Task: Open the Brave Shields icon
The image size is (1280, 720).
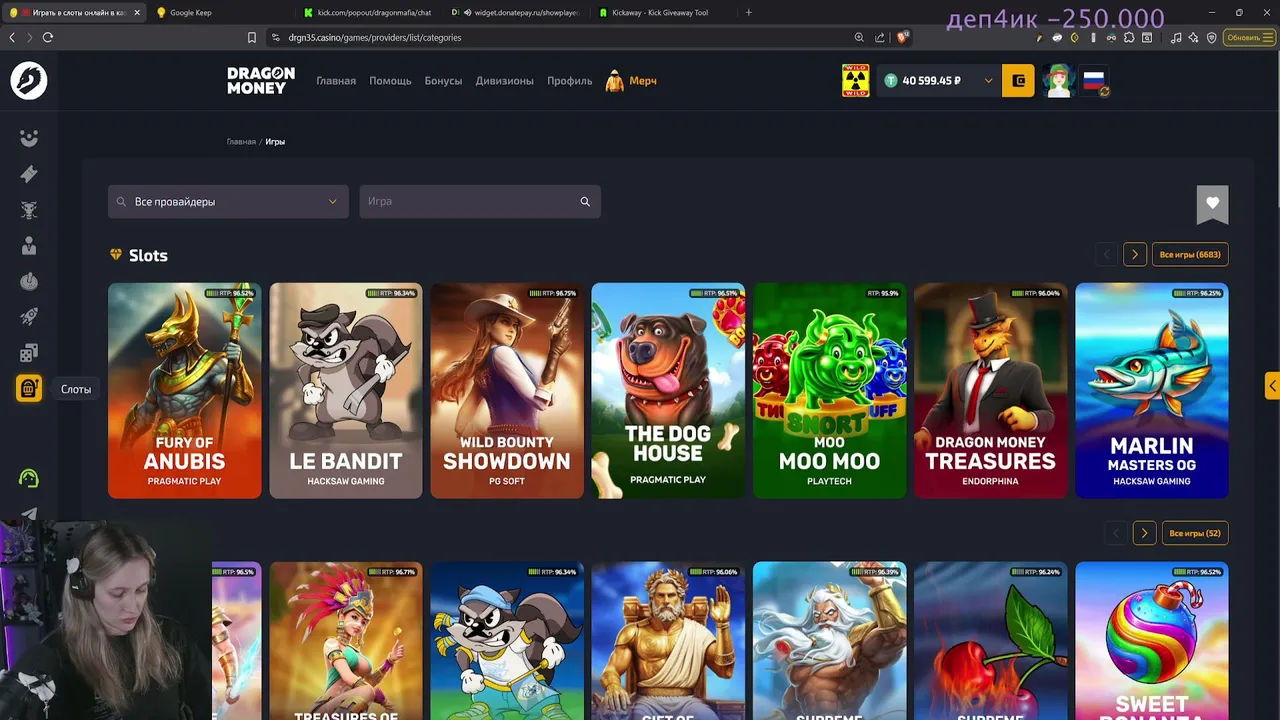Action: (x=902, y=37)
